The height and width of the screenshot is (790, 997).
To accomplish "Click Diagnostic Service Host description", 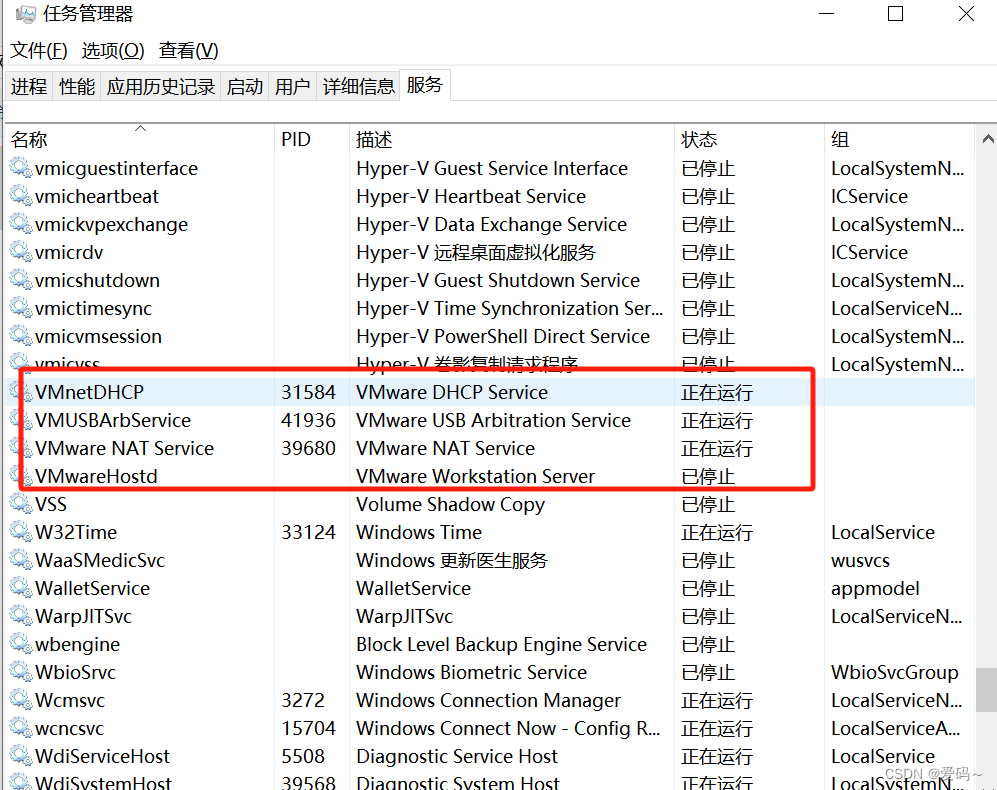I will 457,756.
